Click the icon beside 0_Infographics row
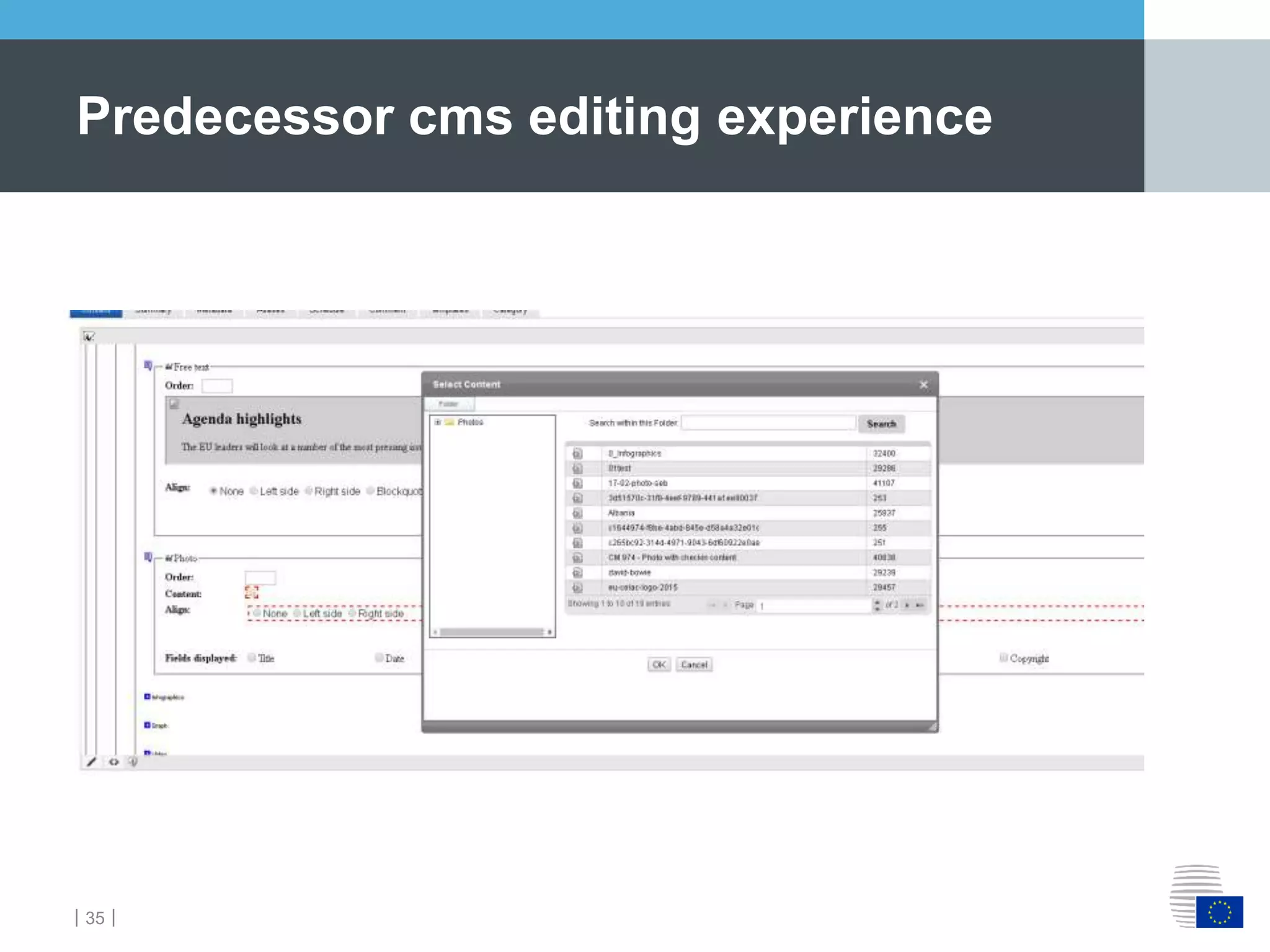This screenshot has width=1270, height=952. tap(577, 454)
